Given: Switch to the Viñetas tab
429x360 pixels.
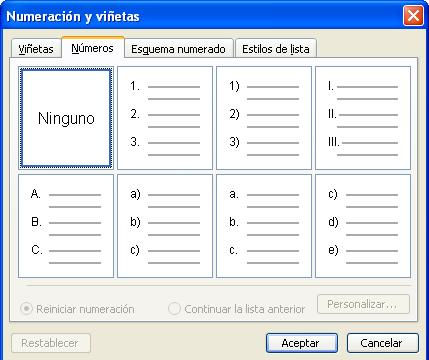Looking at the screenshot, I should tap(36, 49).
